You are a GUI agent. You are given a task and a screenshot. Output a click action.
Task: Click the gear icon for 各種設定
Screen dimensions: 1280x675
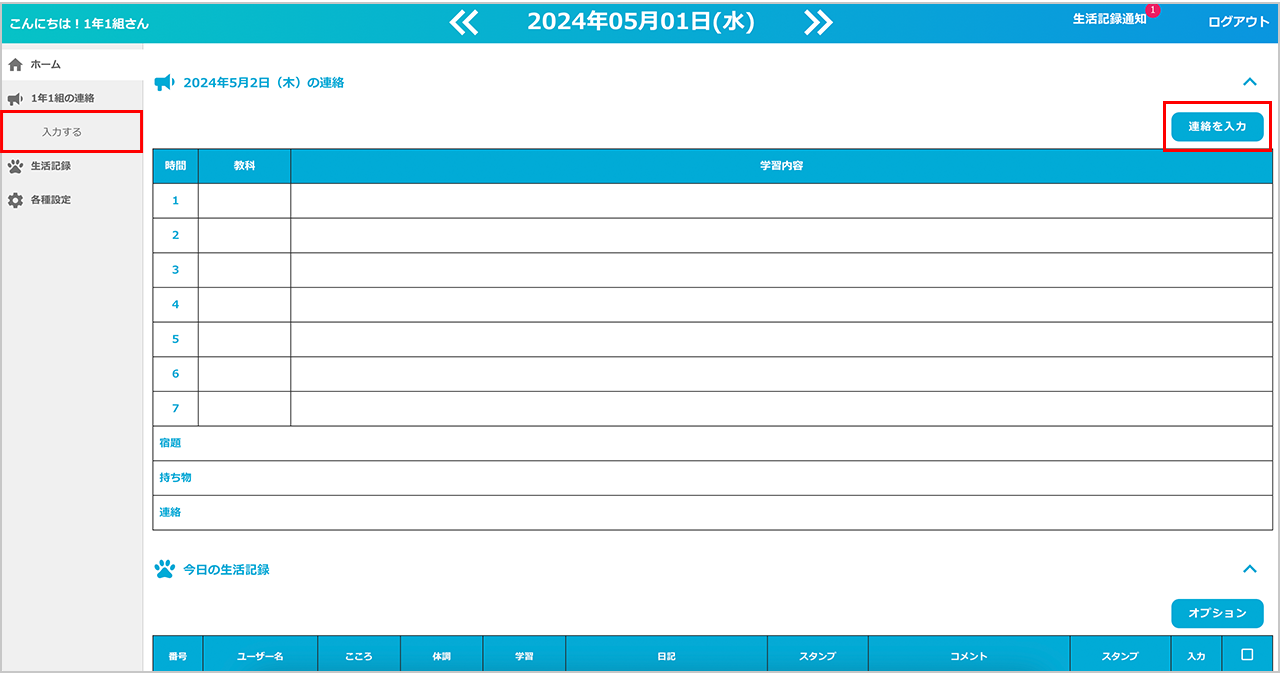[15, 200]
